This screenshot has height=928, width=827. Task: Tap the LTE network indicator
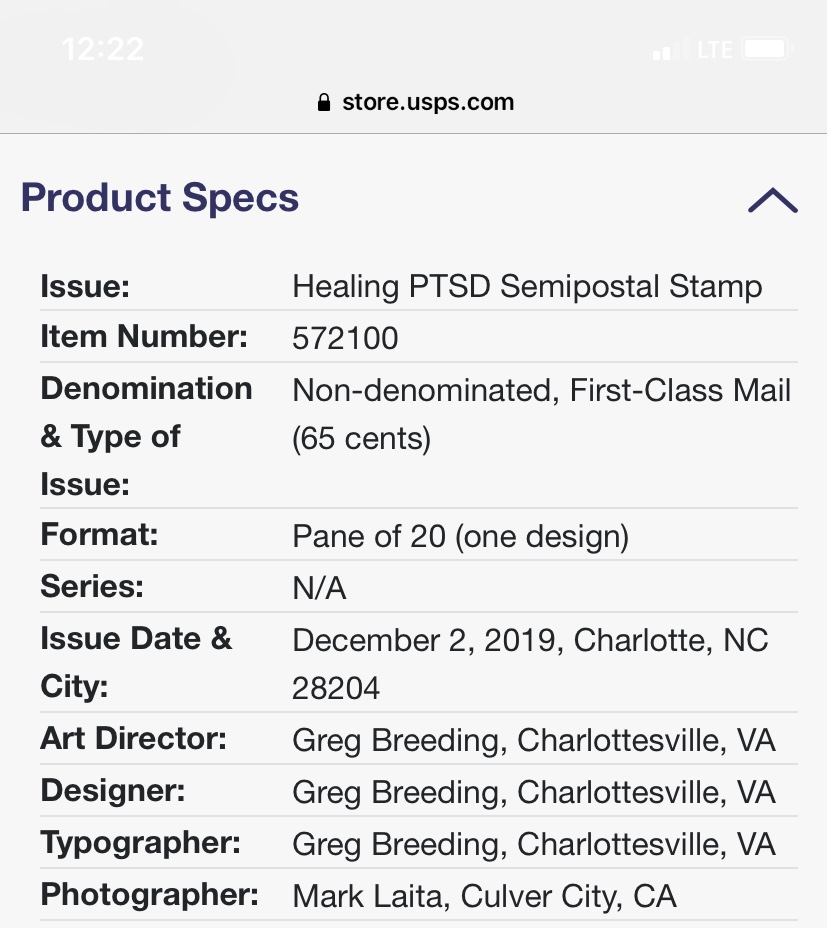click(x=715, y=49)
